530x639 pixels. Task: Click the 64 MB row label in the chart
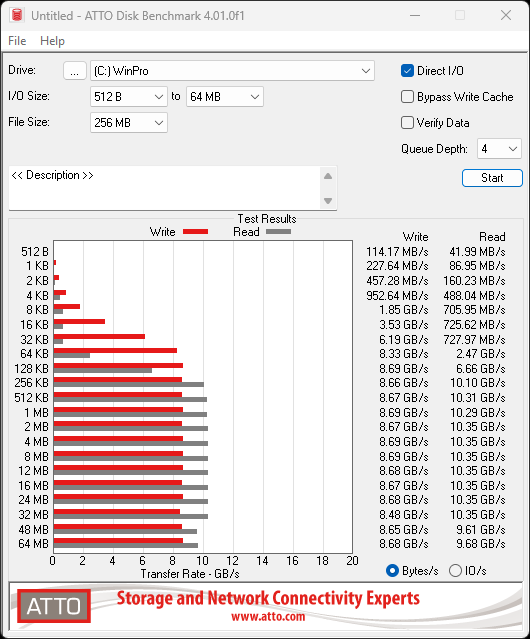click(x=33, y=544)
